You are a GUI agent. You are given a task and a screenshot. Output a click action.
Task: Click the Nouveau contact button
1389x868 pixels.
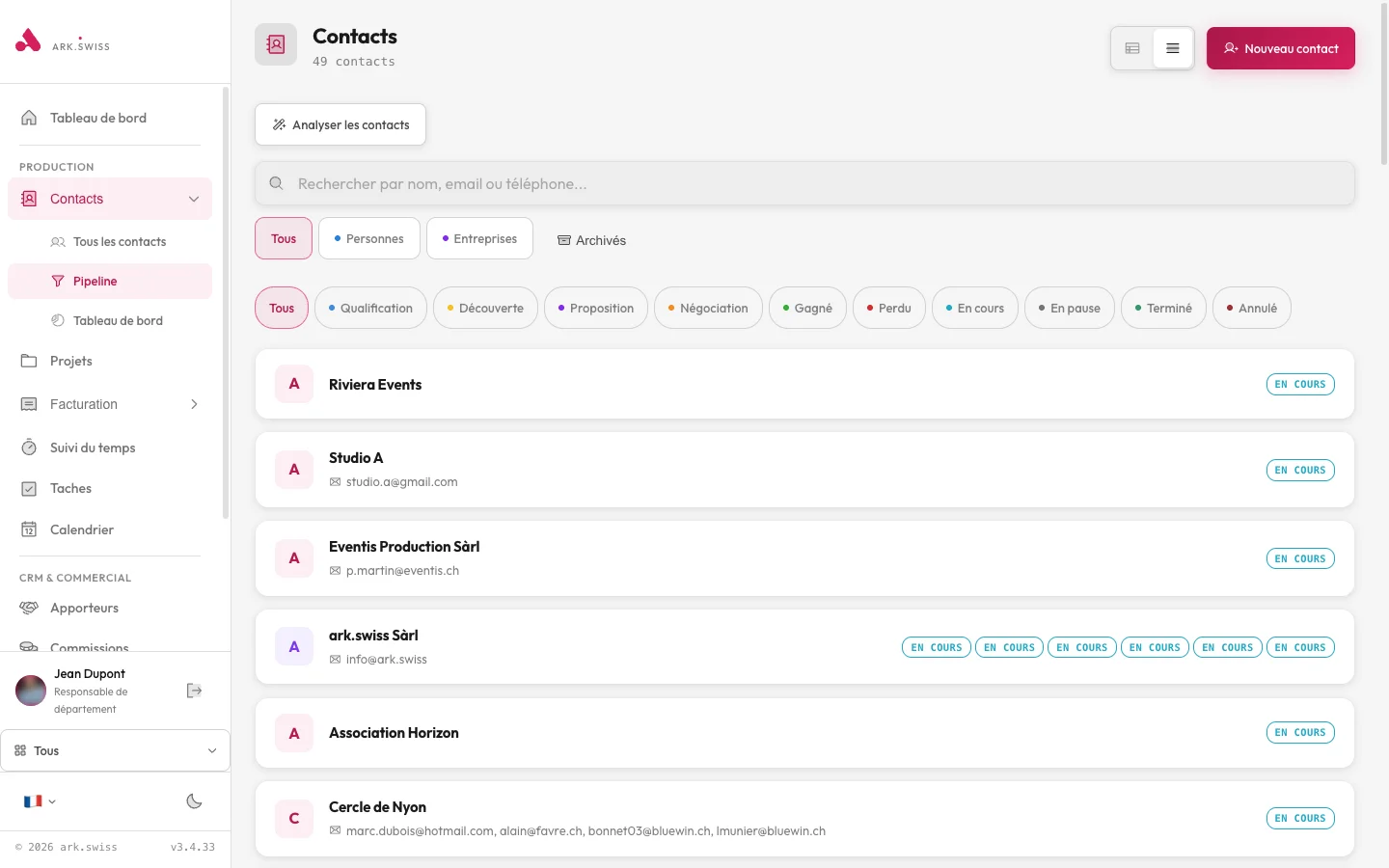[1281, 48]
